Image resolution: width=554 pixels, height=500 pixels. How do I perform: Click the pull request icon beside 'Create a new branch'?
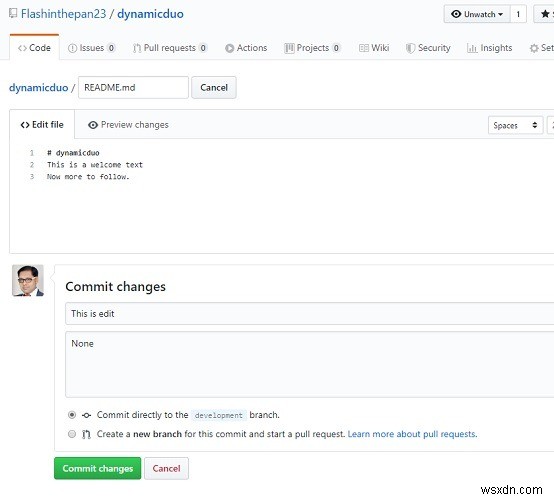click(x=86, y=434)
